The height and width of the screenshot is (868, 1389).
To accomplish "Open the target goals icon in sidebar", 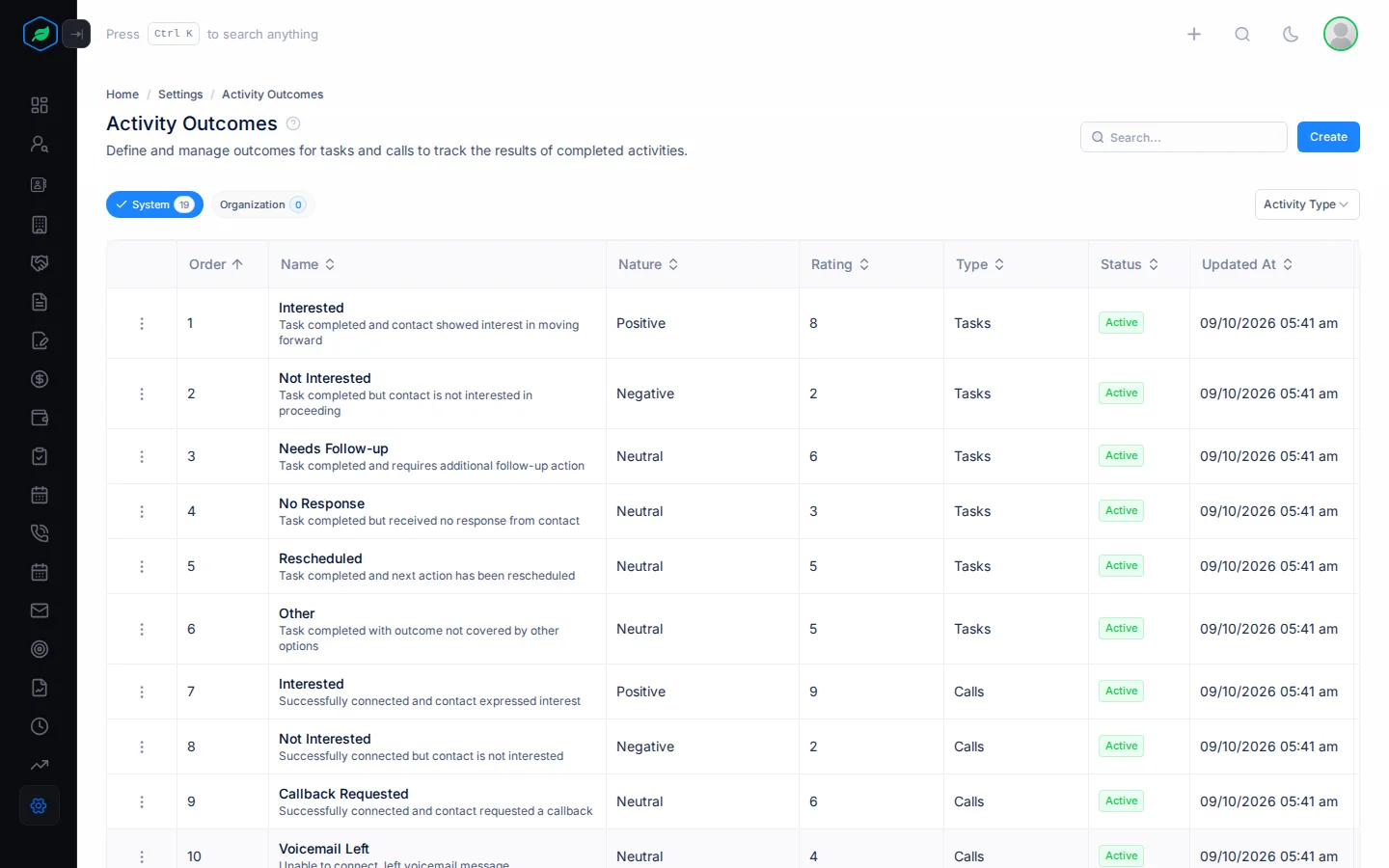I will click(x=40, y=649).
